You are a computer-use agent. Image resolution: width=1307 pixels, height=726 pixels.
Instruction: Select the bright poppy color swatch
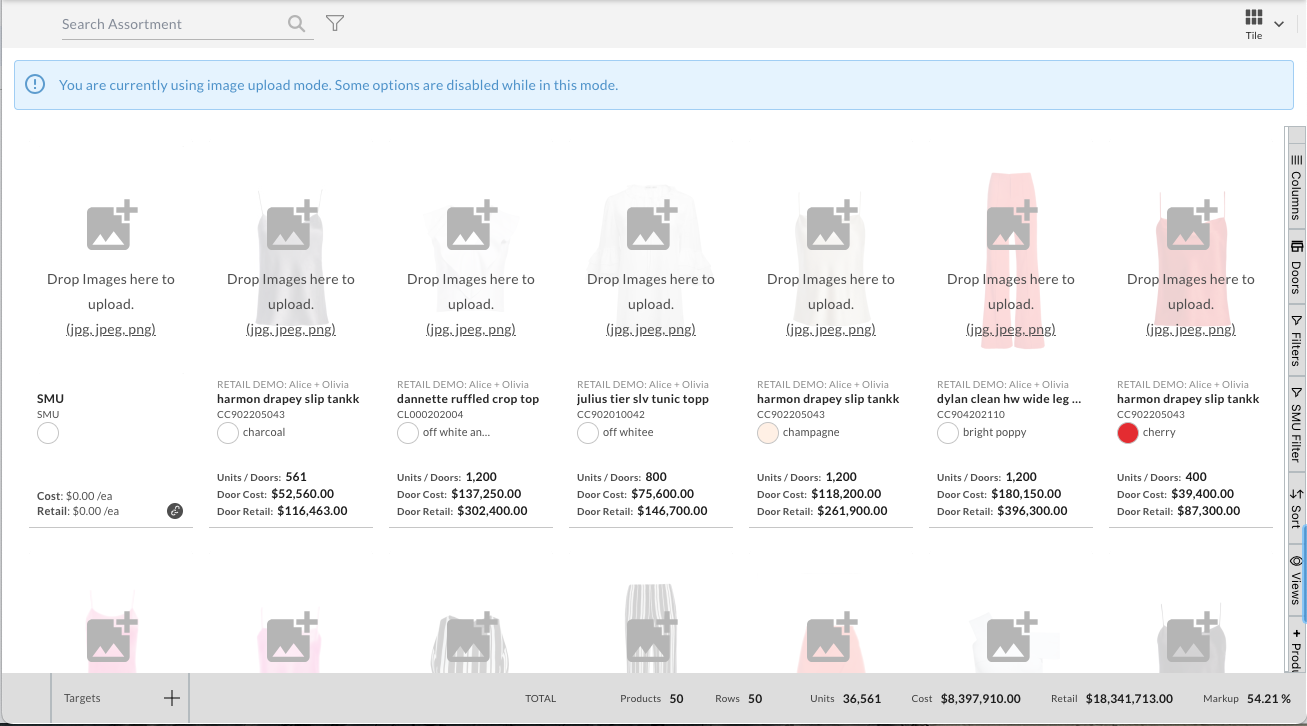click(948, 433)
